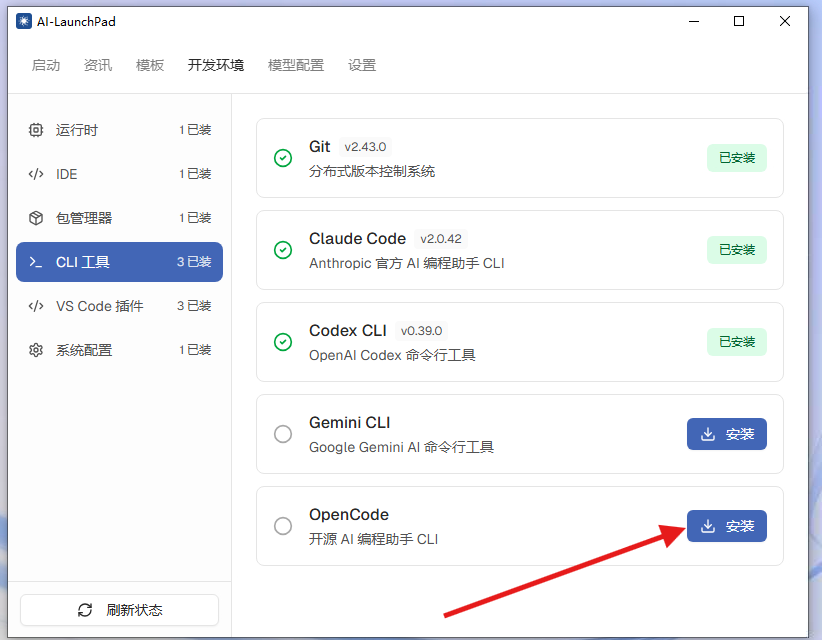Click description OpenAI Codex 命令行工具
This screenshot has height=640, width=822.
[392, 355]
